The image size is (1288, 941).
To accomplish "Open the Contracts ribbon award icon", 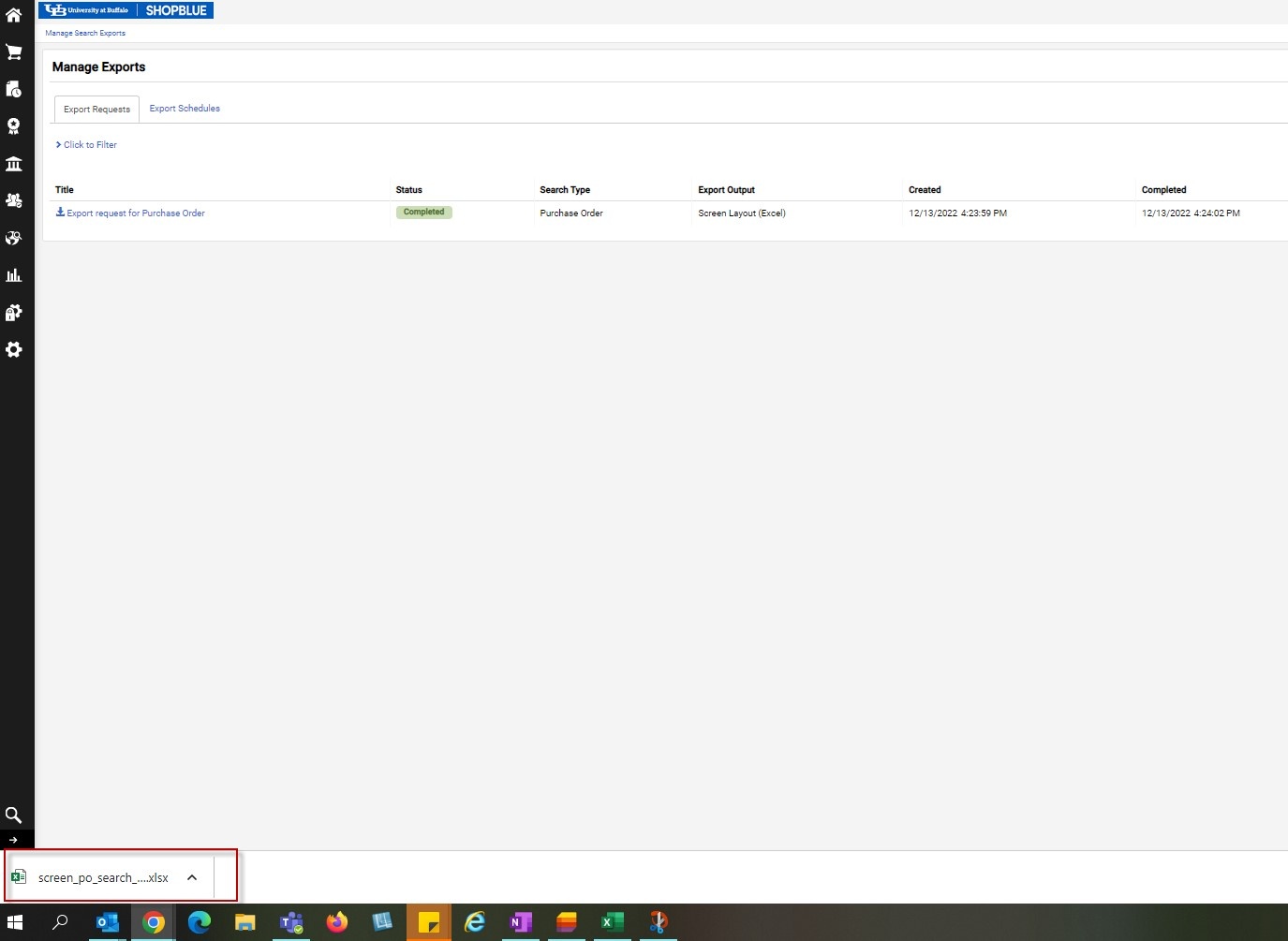I will (14, 126).
